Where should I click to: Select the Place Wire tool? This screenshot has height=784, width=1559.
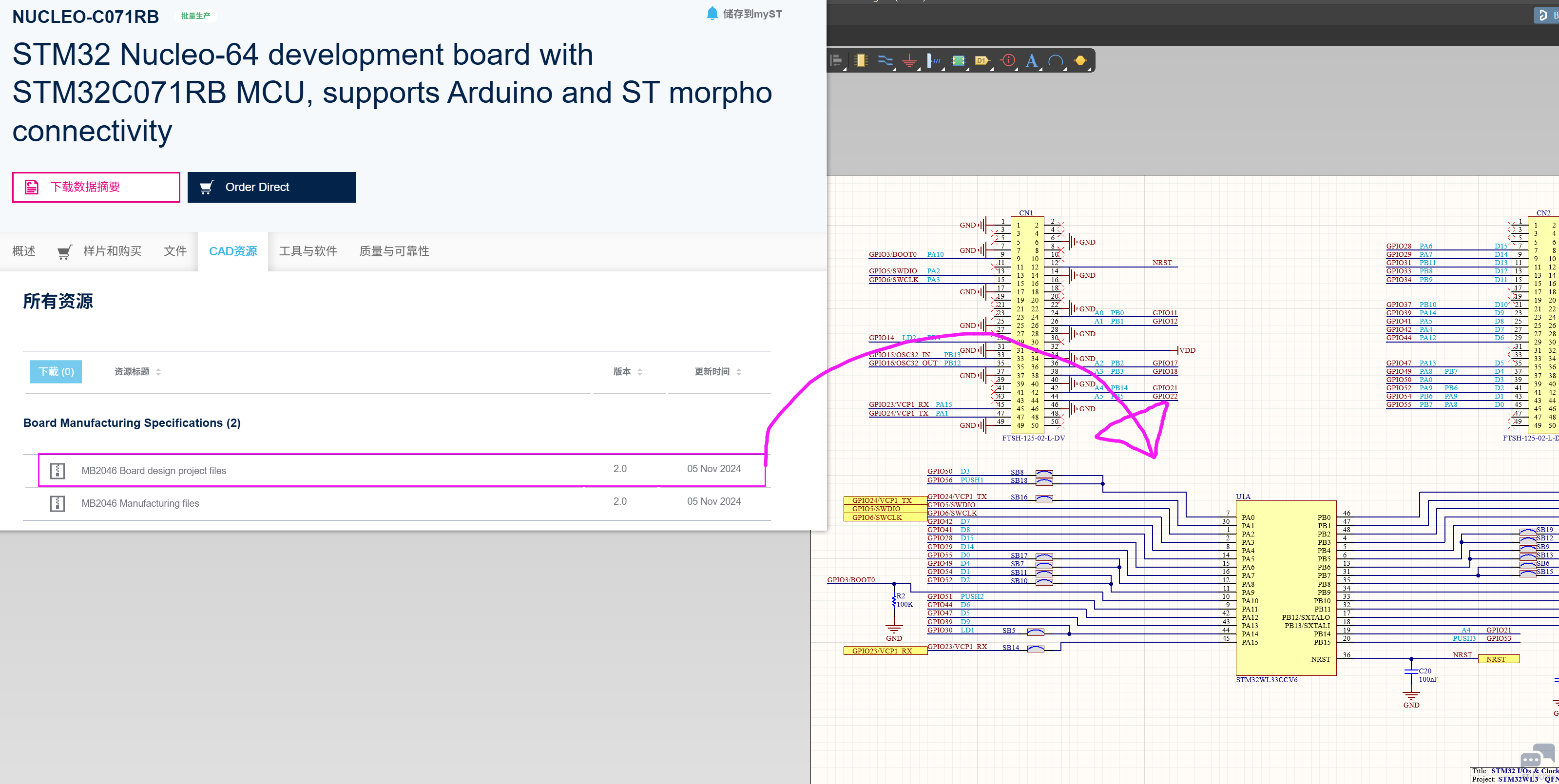pyautogui.click(x=885, y=60)
